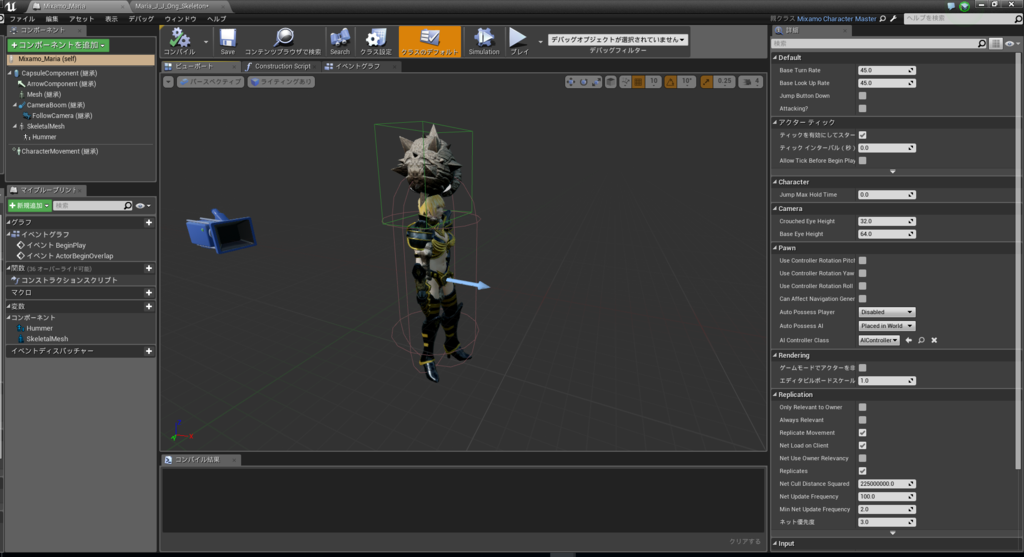The width and height of the screenshot is (1024, 557).
Task: Toggle the Always Relevant checkbox
Action: pyautogui.click(x=863, y=421)
